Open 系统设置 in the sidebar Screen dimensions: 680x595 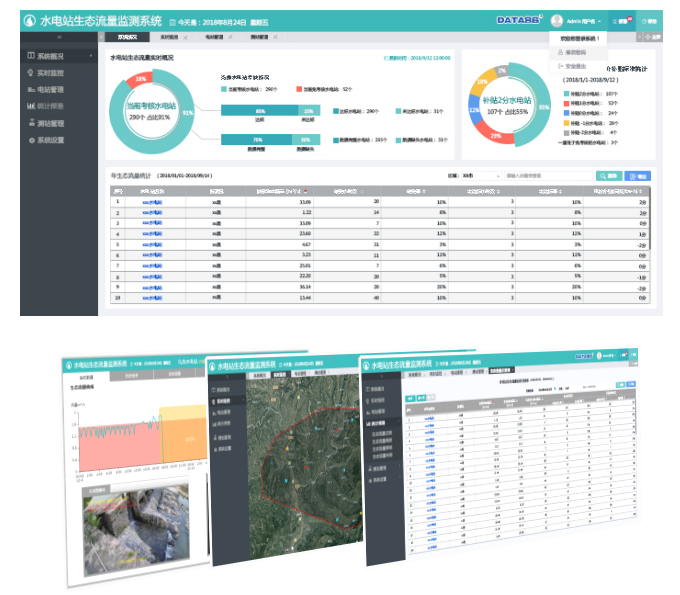tap(50, 140)
